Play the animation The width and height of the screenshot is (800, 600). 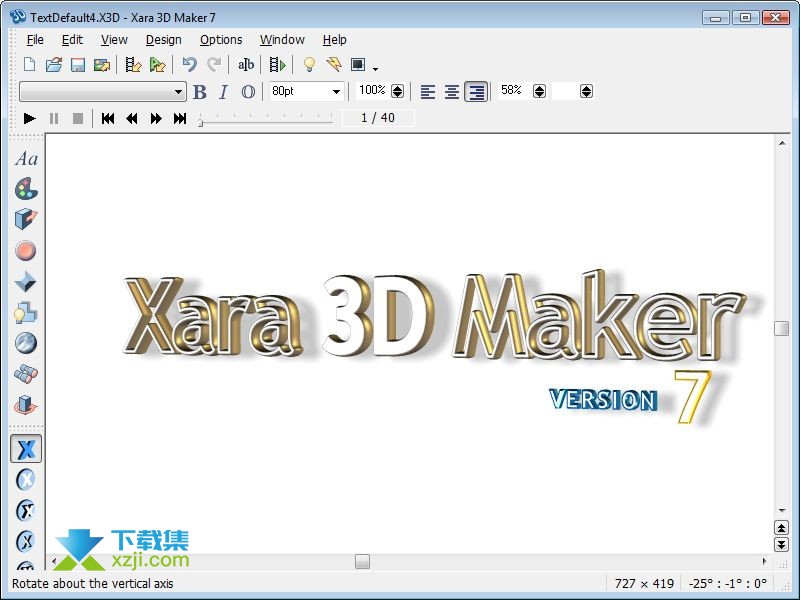29,118
